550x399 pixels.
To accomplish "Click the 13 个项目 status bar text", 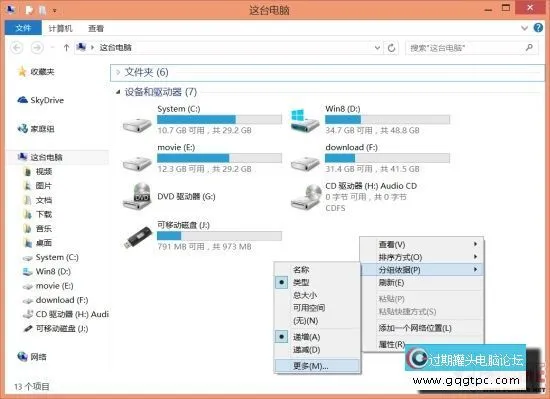I will click(x=32, y=386).
